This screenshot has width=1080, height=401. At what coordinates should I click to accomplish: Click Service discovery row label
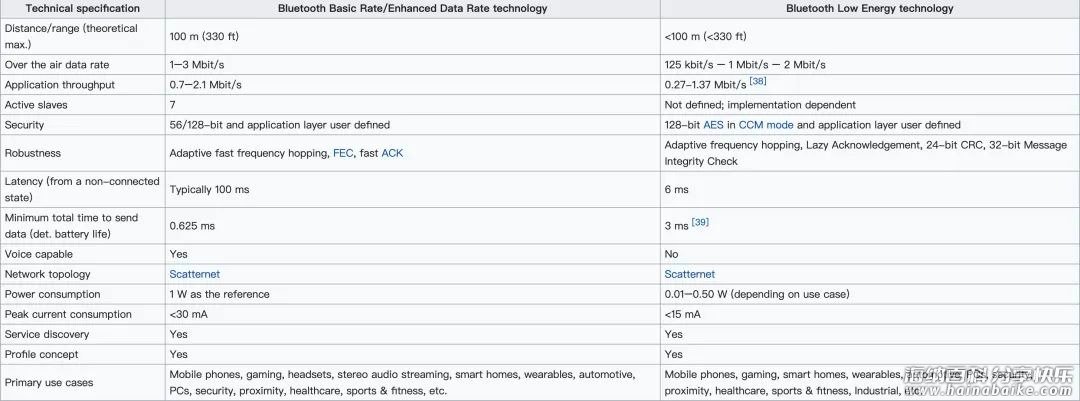(x=47, y=334)
